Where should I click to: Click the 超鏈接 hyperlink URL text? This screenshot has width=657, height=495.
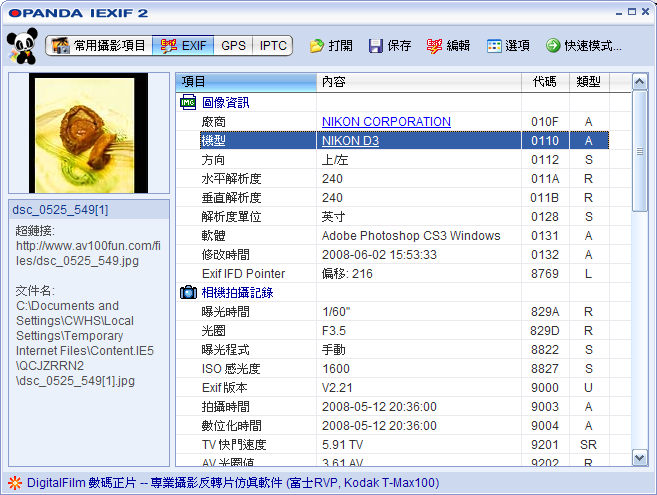coord(88,253)
